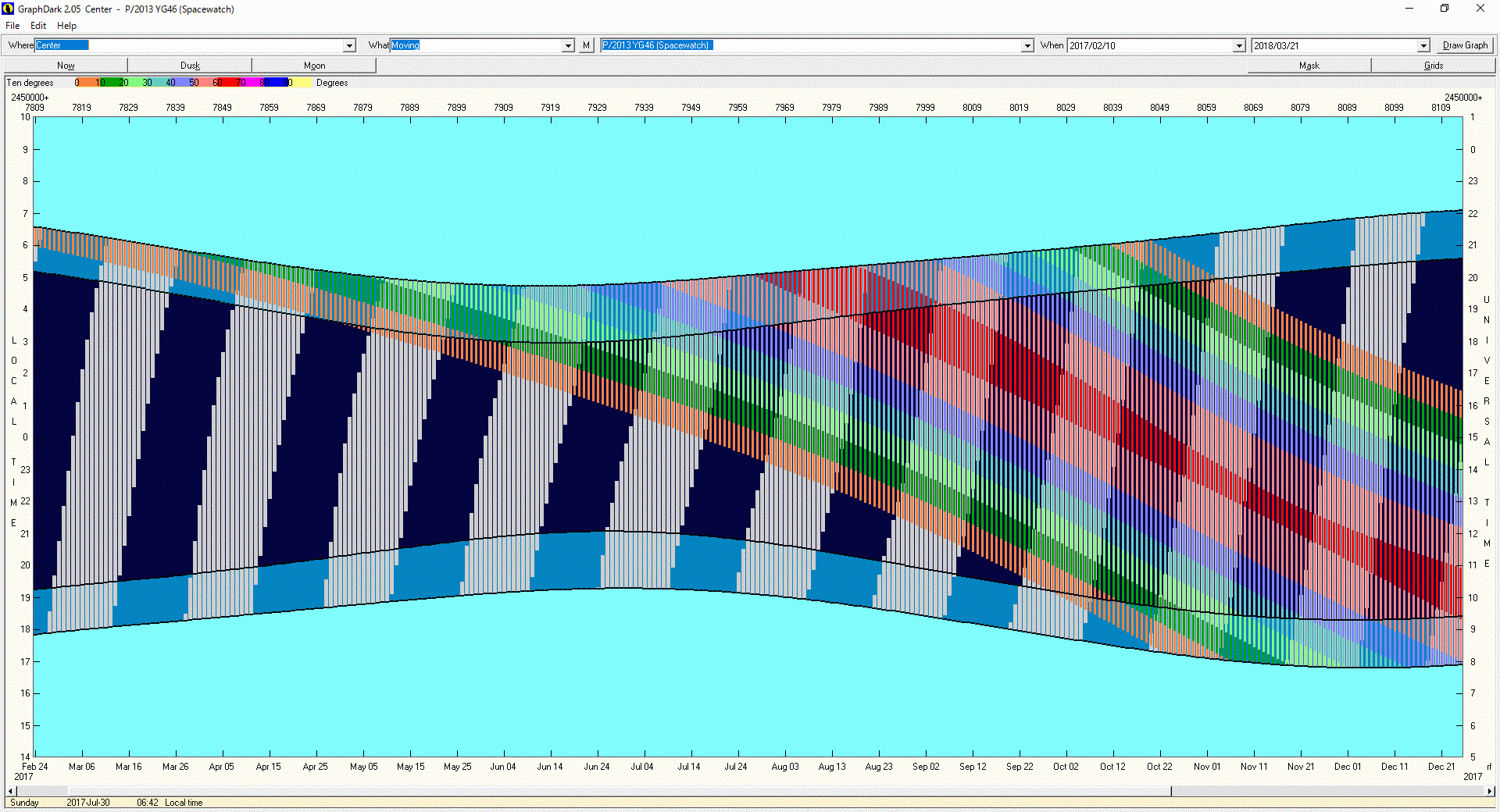1500x812 pixels.
Task: Click the horizontal scrollbar right arrow
Action: click(x=1490, y=791)
